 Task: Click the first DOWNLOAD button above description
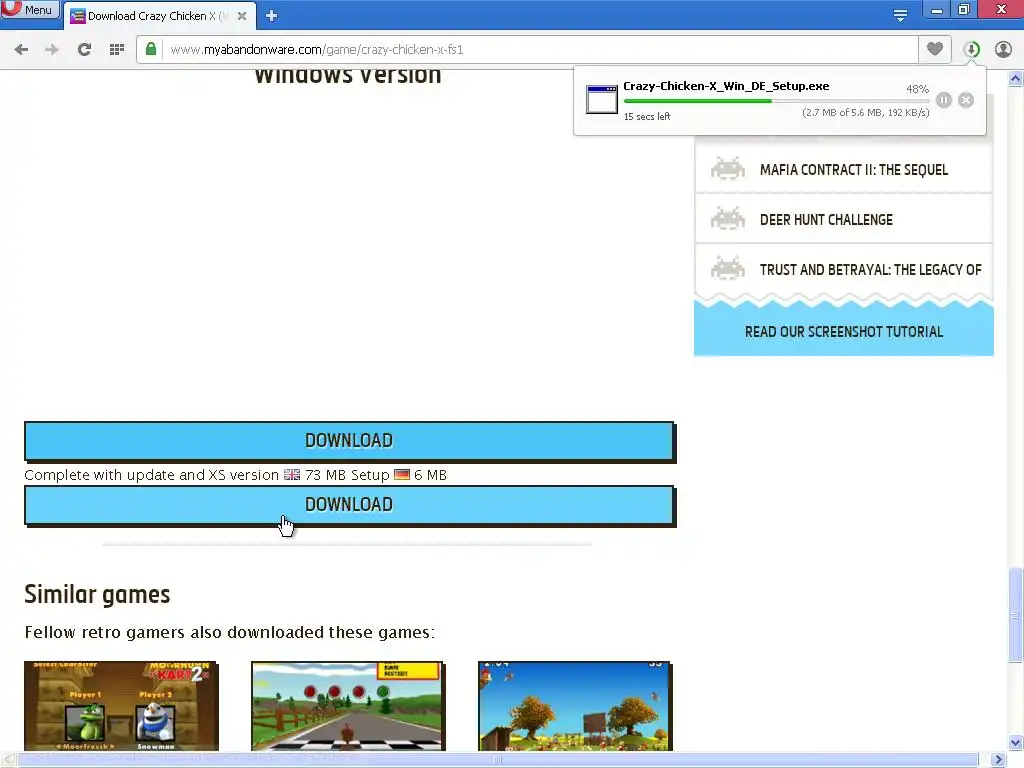(349, 441)
